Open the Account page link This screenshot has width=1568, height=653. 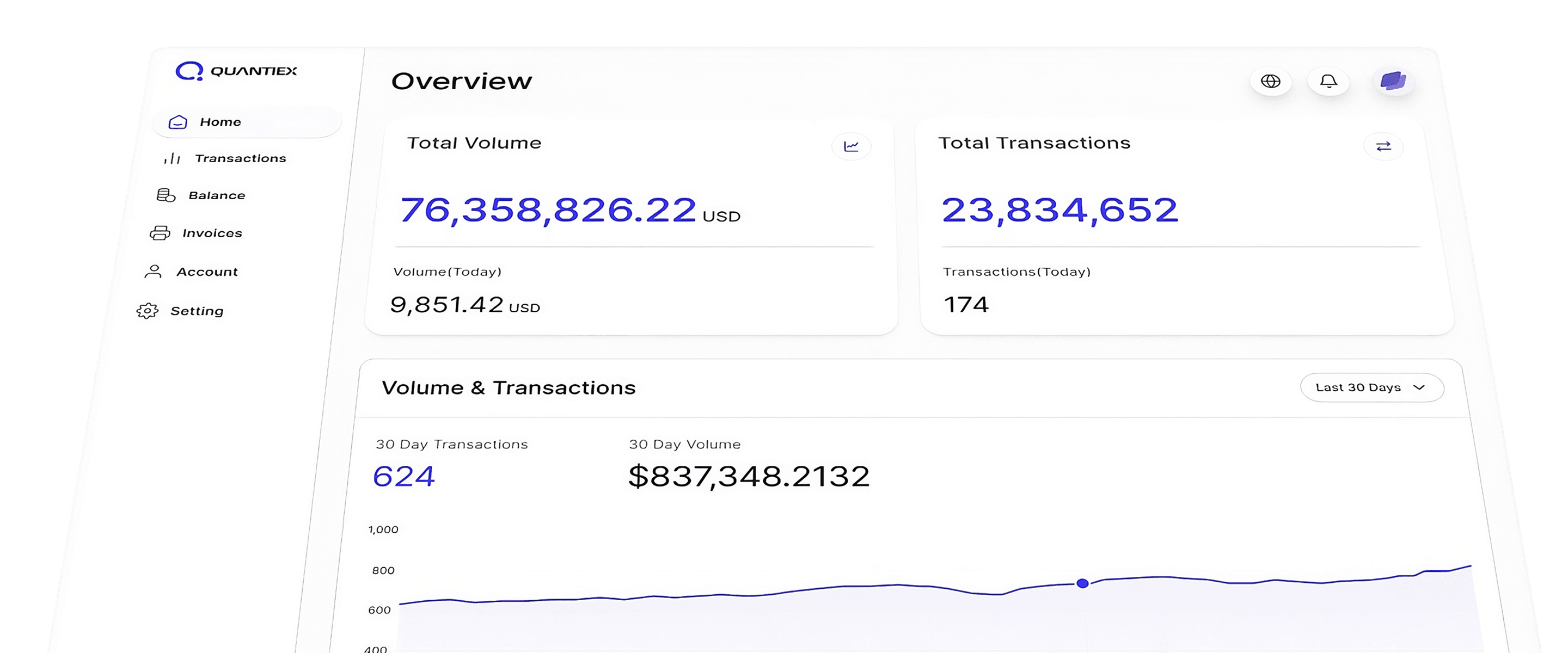[207, 272]
